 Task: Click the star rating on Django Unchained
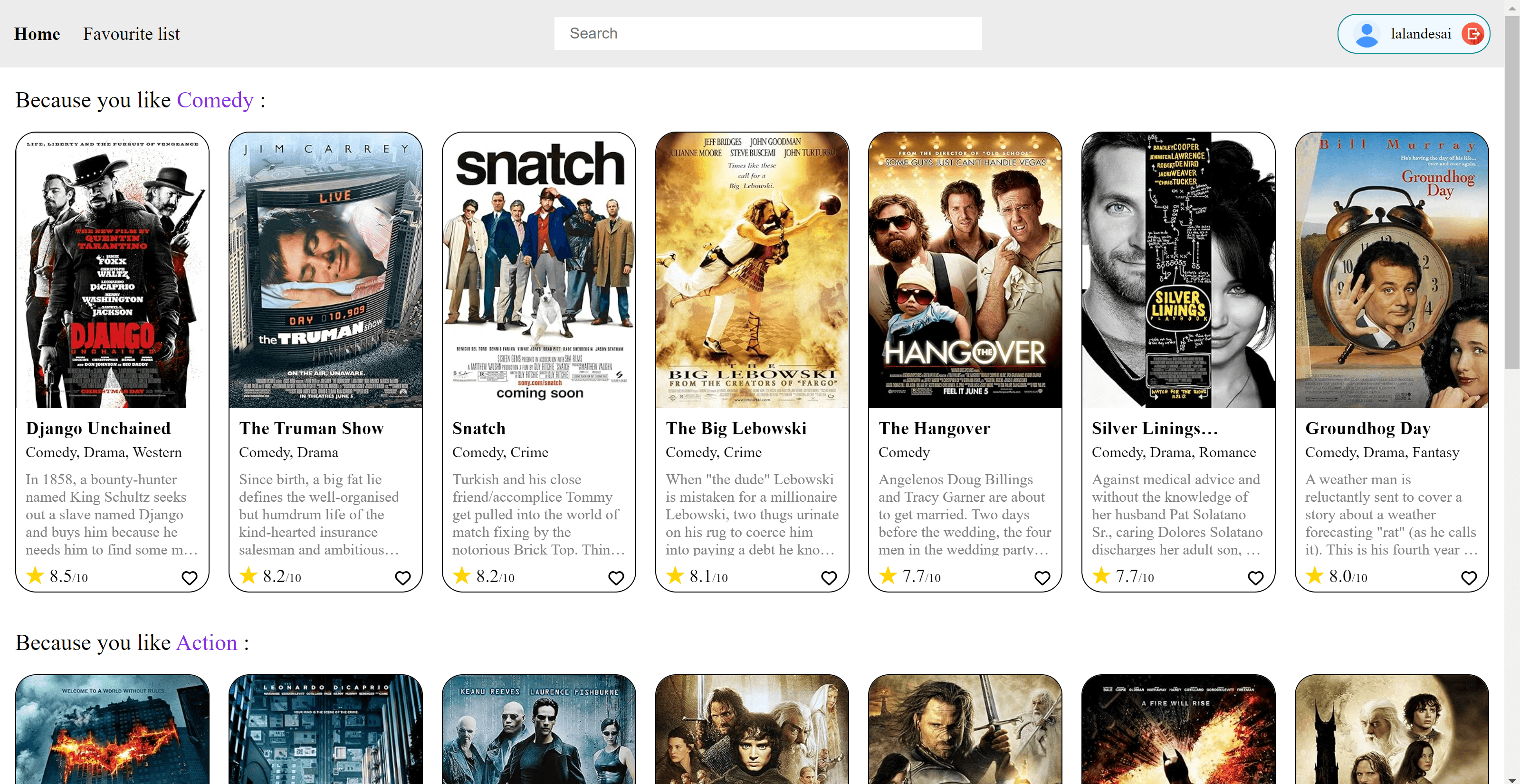point(36,575)
